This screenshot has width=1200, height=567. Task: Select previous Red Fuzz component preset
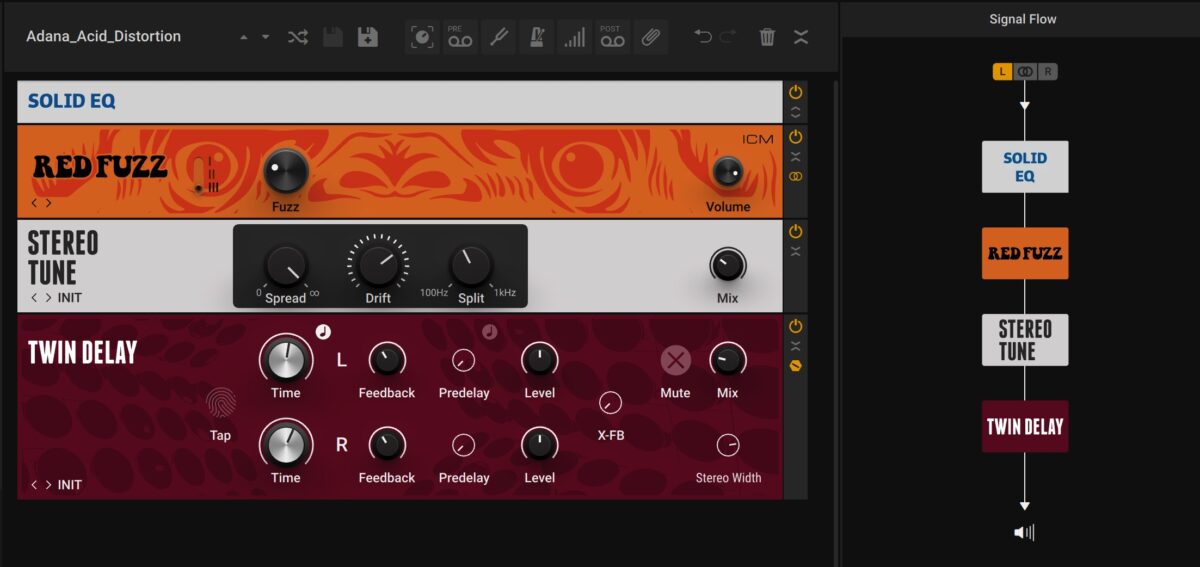coord(34,203)
